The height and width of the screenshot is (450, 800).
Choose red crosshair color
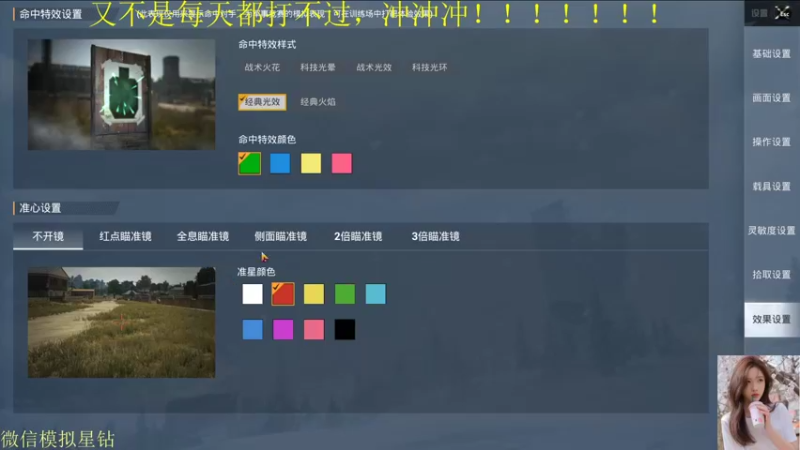pos(283,294)
